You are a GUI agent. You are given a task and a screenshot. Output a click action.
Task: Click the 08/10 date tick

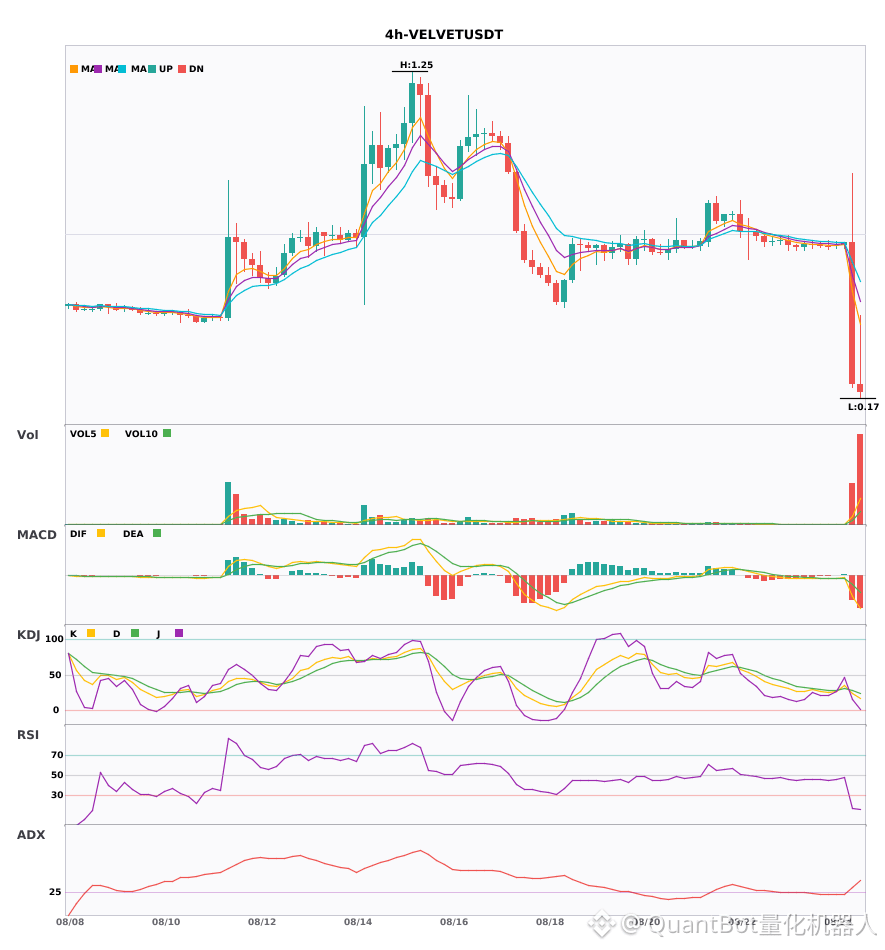(166, 922)
